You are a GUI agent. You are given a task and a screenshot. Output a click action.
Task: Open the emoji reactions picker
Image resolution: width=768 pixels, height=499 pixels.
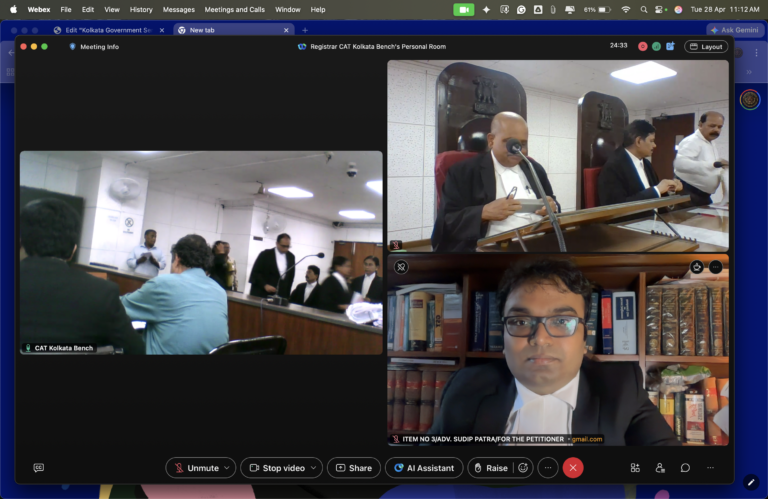point(522,468)
